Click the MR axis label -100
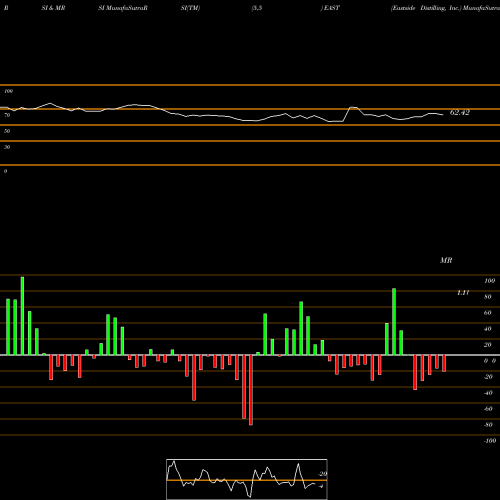The width and height of the screenshot is (500, 500). [x=489, y=441]
